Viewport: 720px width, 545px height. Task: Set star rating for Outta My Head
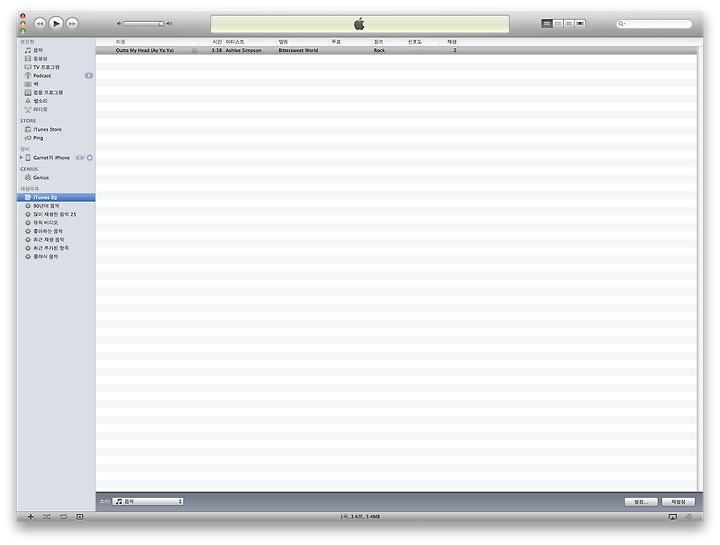[422, 51]
